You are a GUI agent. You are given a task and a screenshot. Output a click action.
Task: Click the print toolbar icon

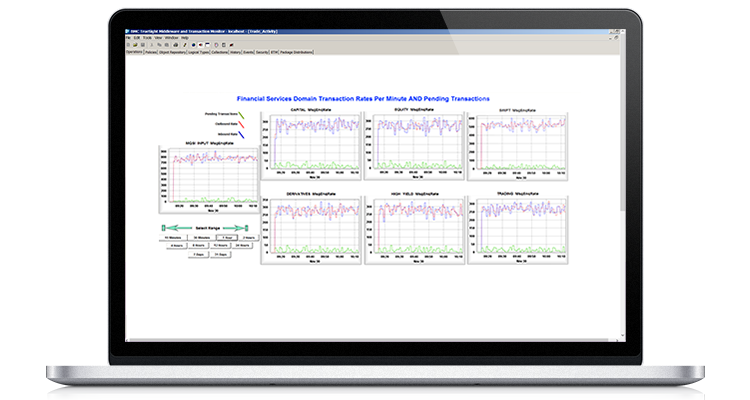[176, 45]
